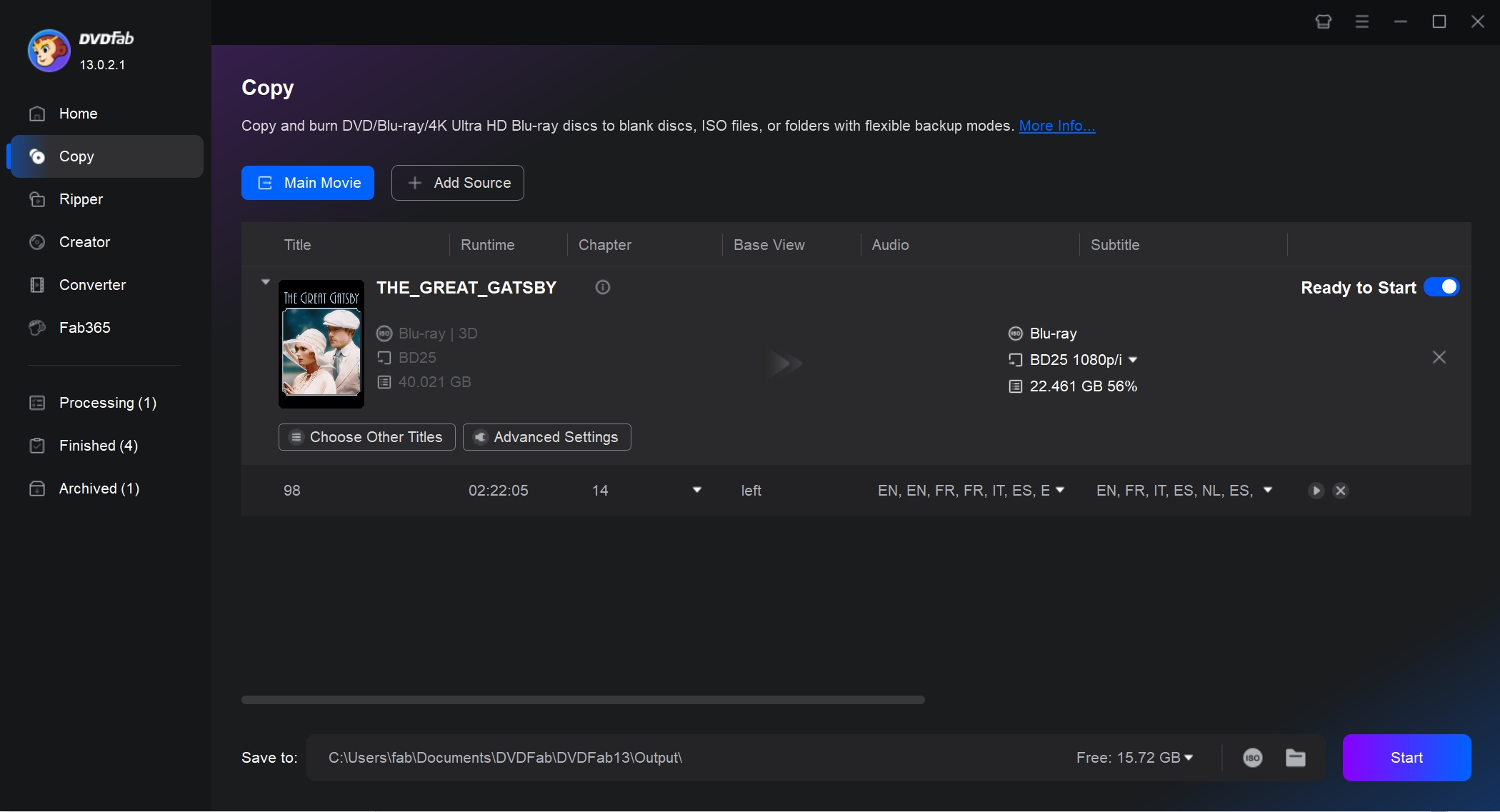
Task: Remove THE_GREAT_GATSBY source with X
Action: click(1439, 357)
